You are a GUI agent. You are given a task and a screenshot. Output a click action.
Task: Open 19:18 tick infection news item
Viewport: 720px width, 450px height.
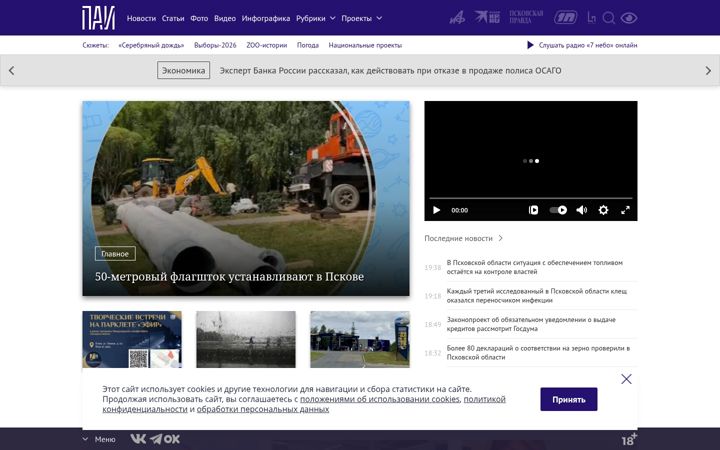(x=537, y=295)
